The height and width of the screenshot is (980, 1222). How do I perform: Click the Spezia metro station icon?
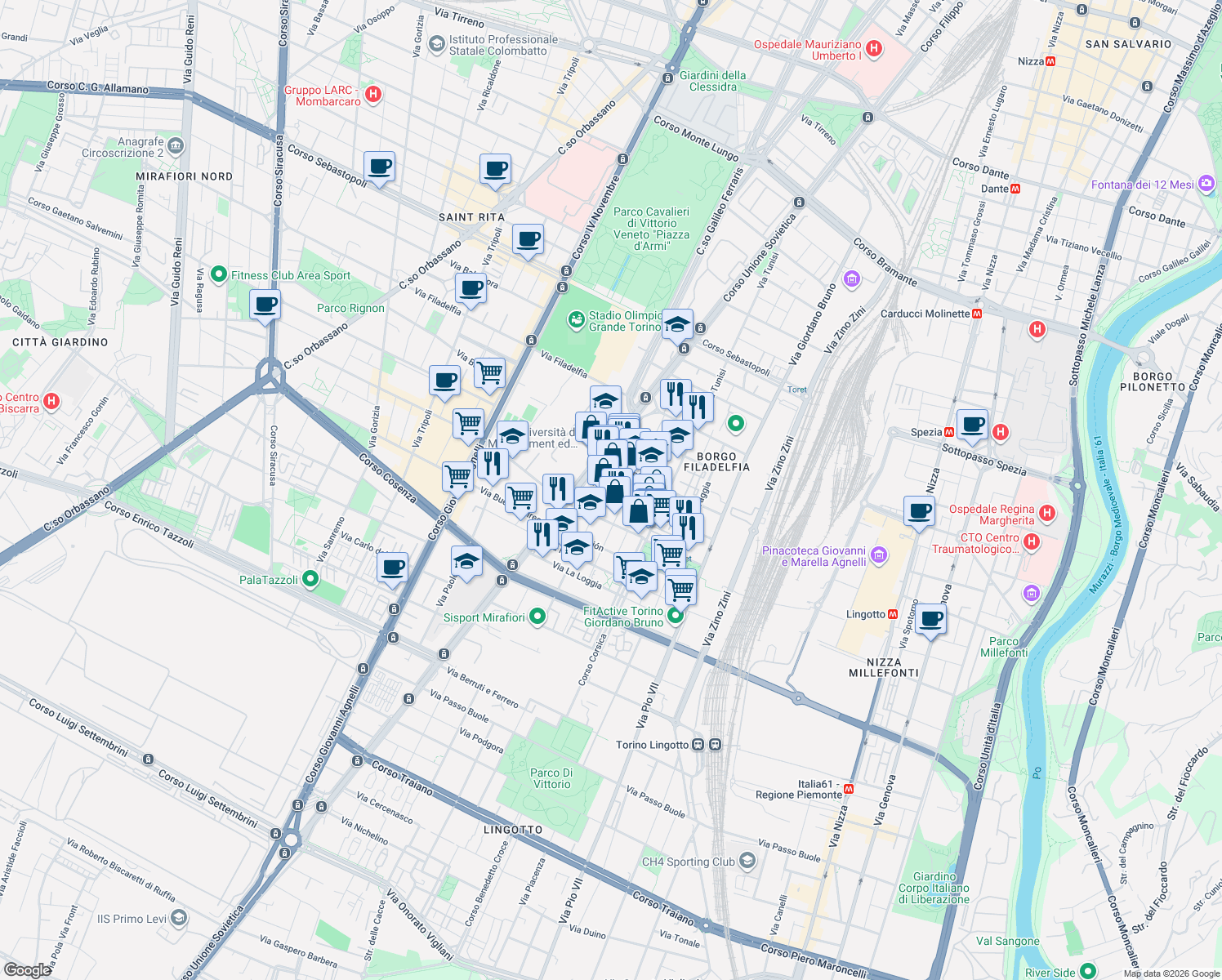(x=949, y=432)
